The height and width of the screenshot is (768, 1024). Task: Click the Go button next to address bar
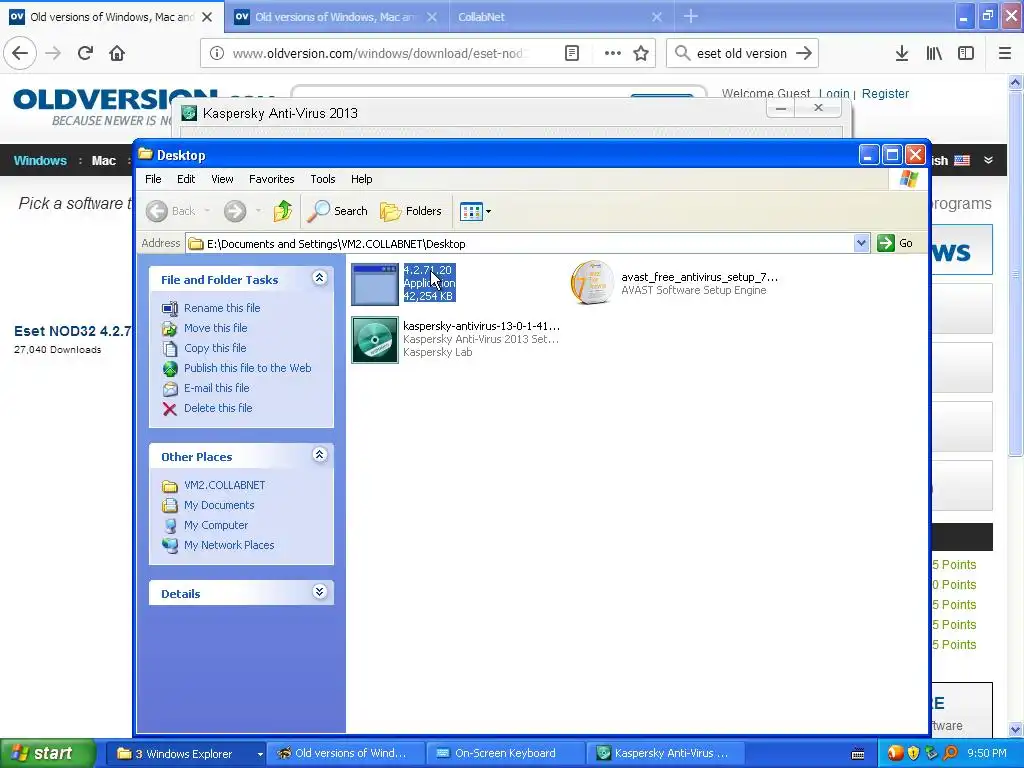pyautogui.click(x=895, y=243)
